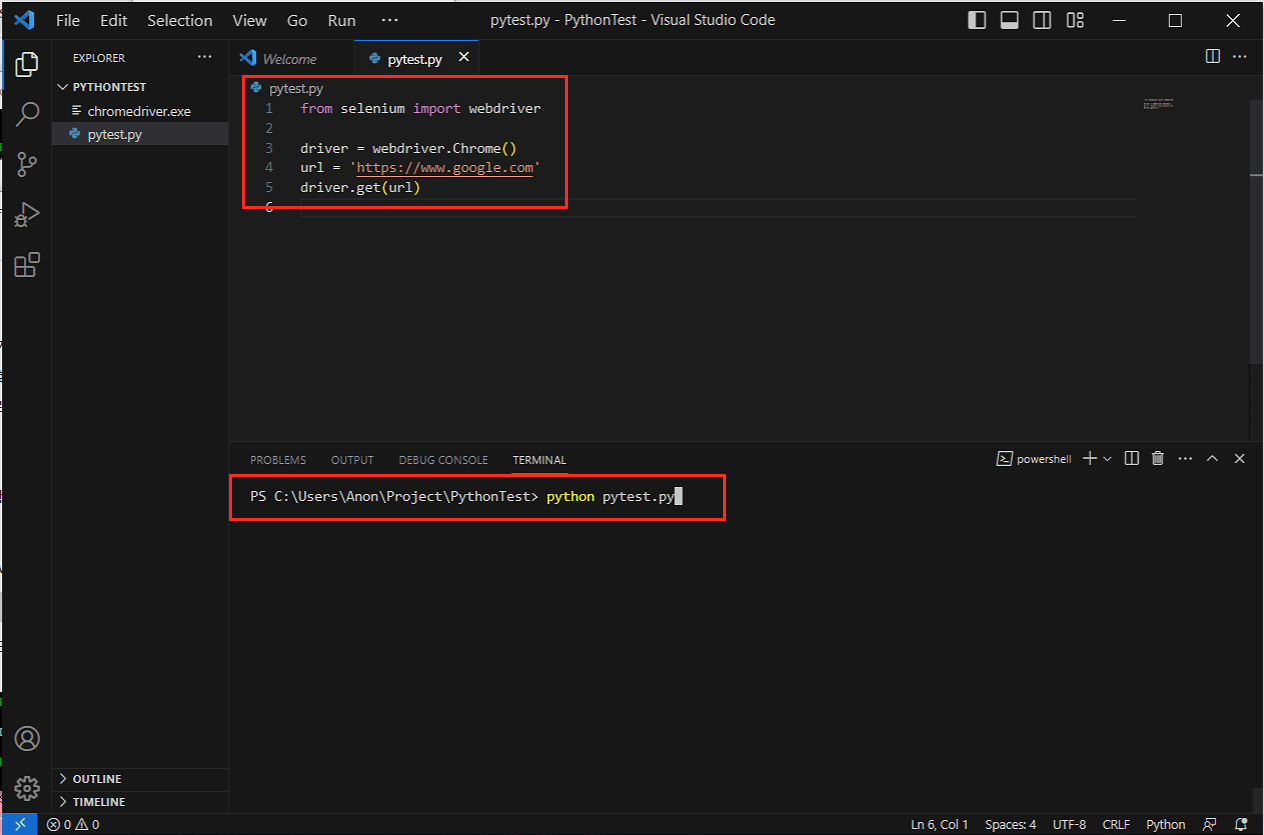This screenshot has width=1264, height=835.
Task: Click the Python language mode in status bar
Action: click(x=1165, y=825)
